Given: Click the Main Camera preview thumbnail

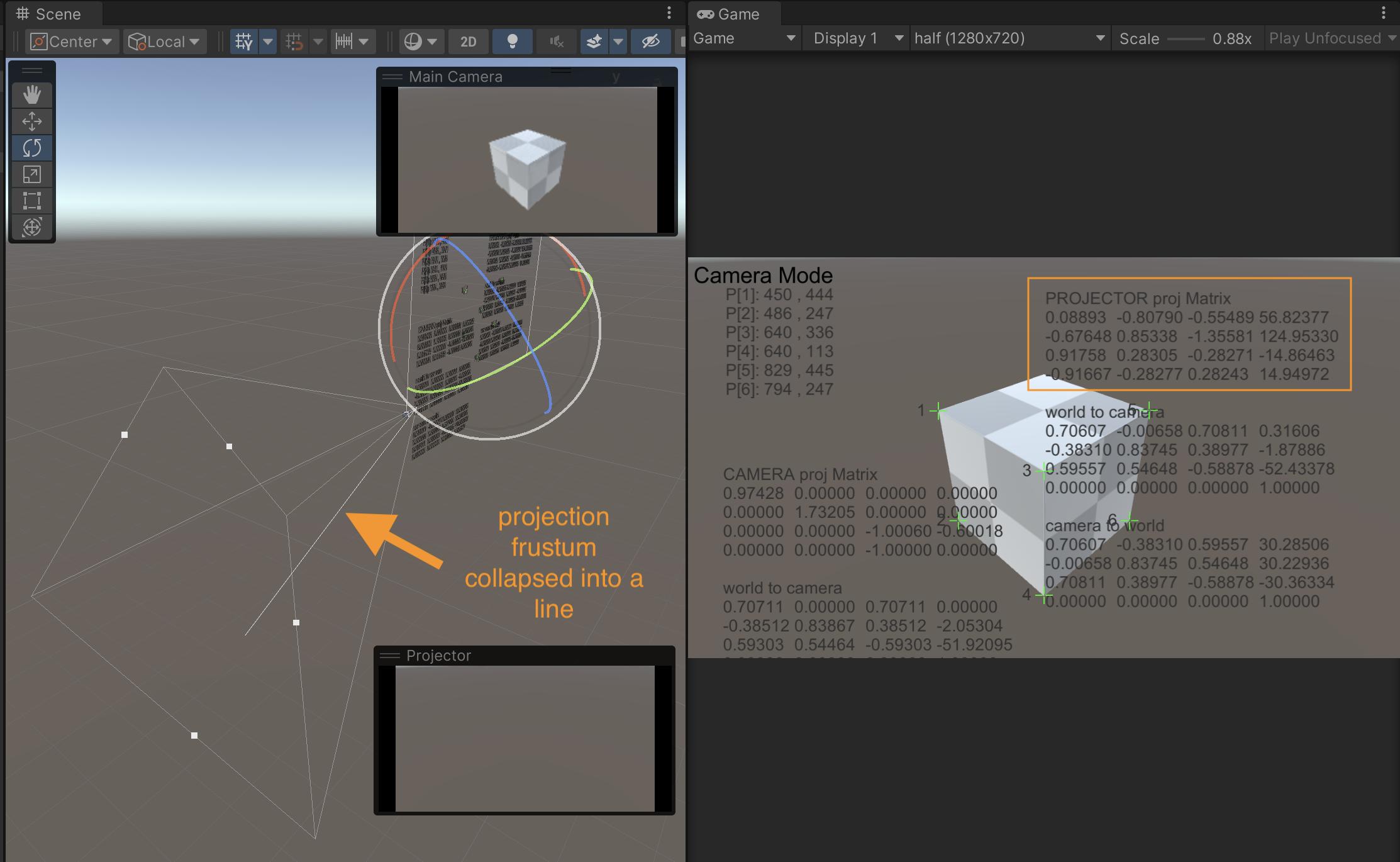Looking at the screenshot, I should tap(527, 160).
